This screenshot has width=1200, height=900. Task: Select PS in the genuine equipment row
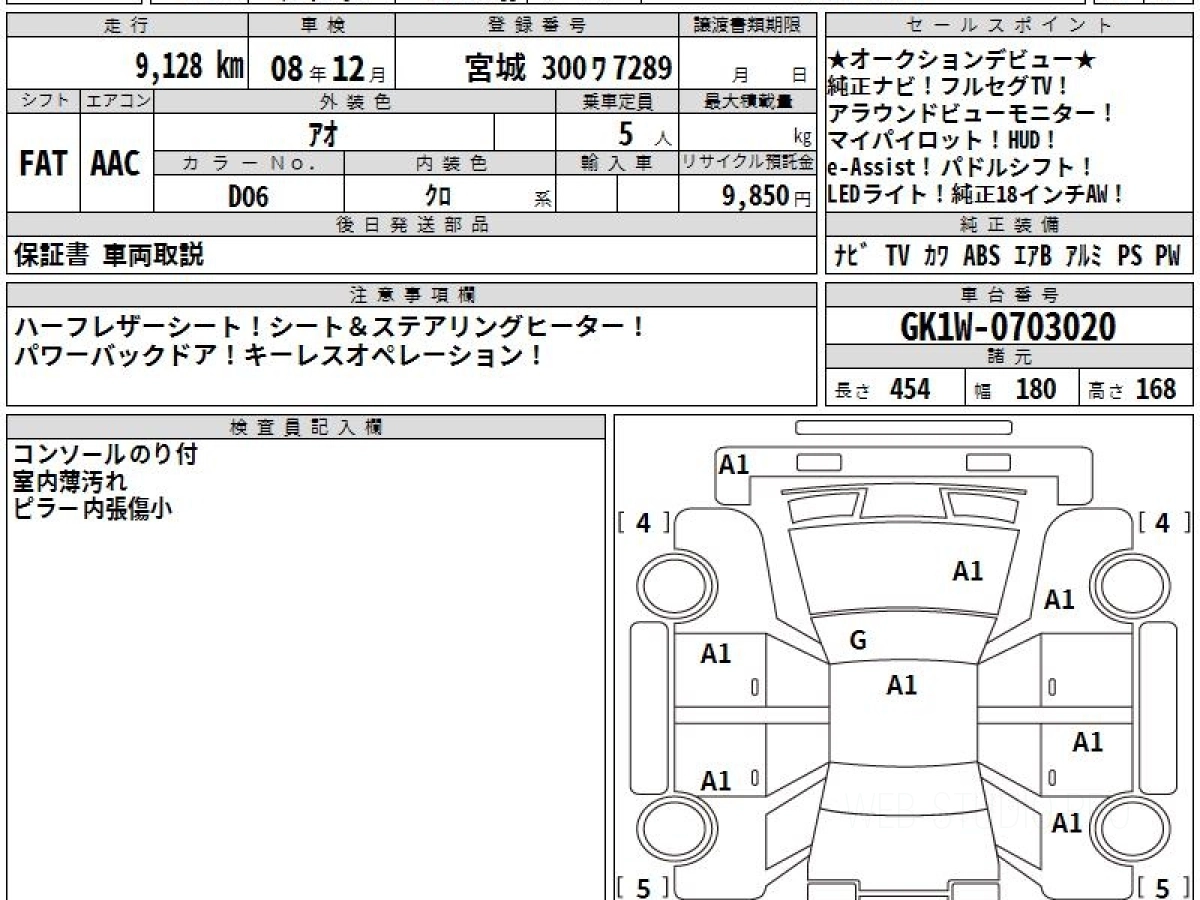(x=1130, y=256)
